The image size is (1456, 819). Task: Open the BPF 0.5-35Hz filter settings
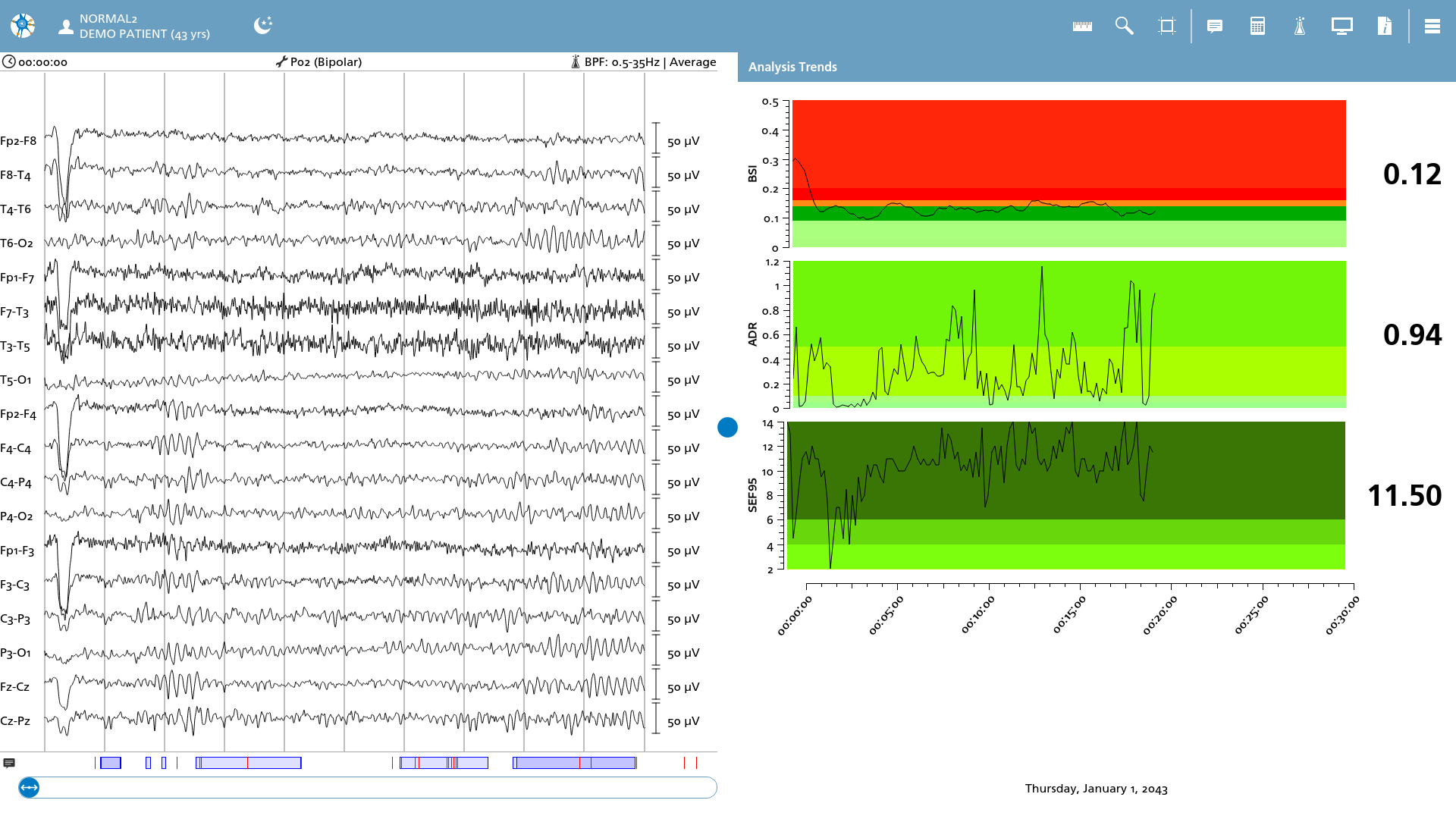(x=643, y=62)
